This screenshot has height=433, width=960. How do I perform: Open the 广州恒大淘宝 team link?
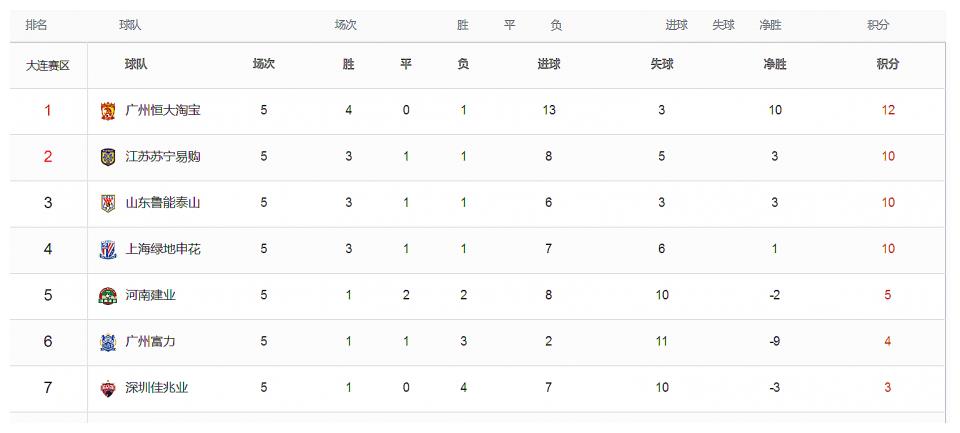(x=163, y=110)
